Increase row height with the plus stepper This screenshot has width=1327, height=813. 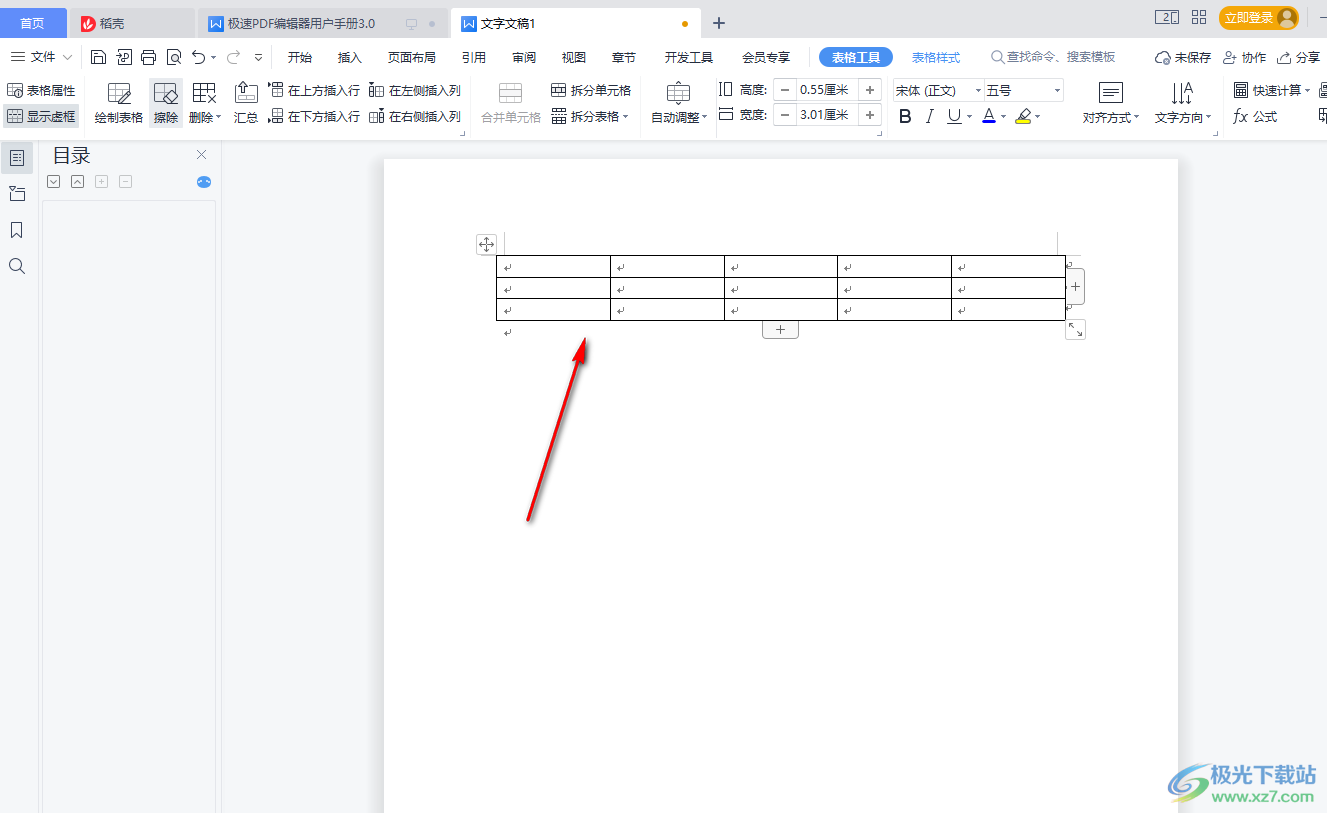(869, 89)
